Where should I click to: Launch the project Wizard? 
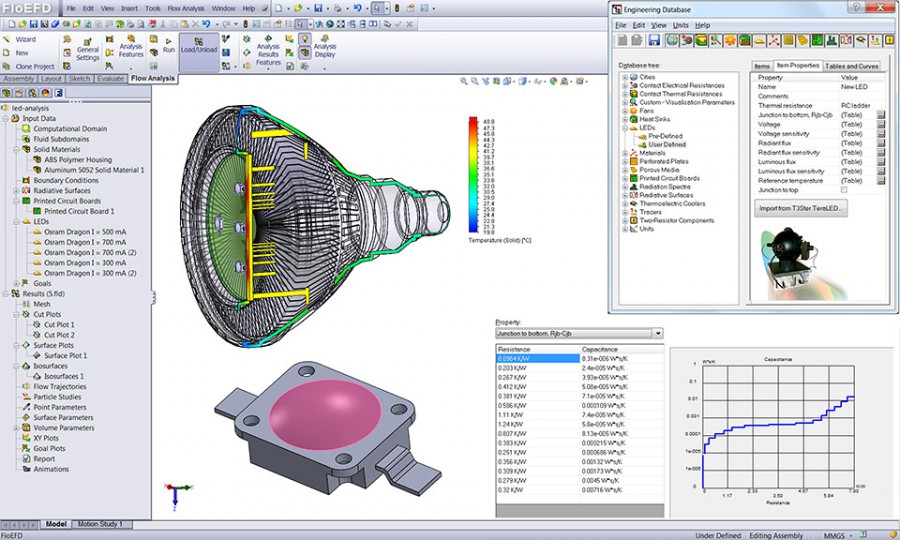pyautogui.click(x=20, y=39)
